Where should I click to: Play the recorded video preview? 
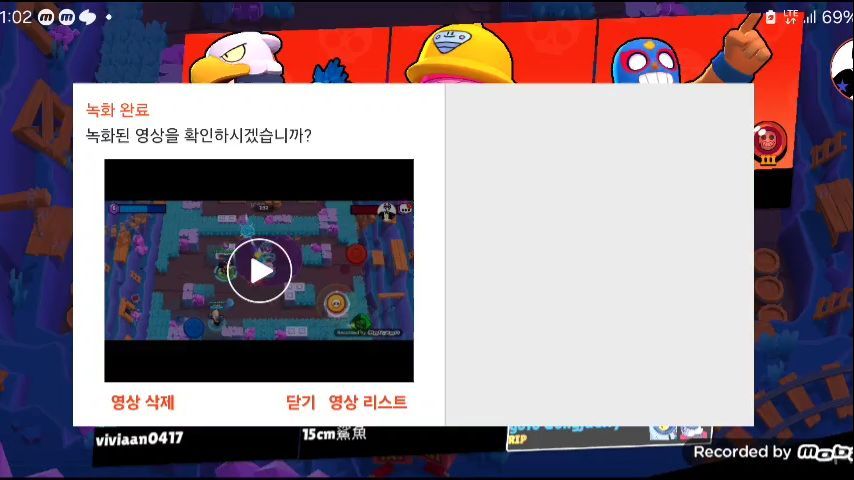coord(259,270)
